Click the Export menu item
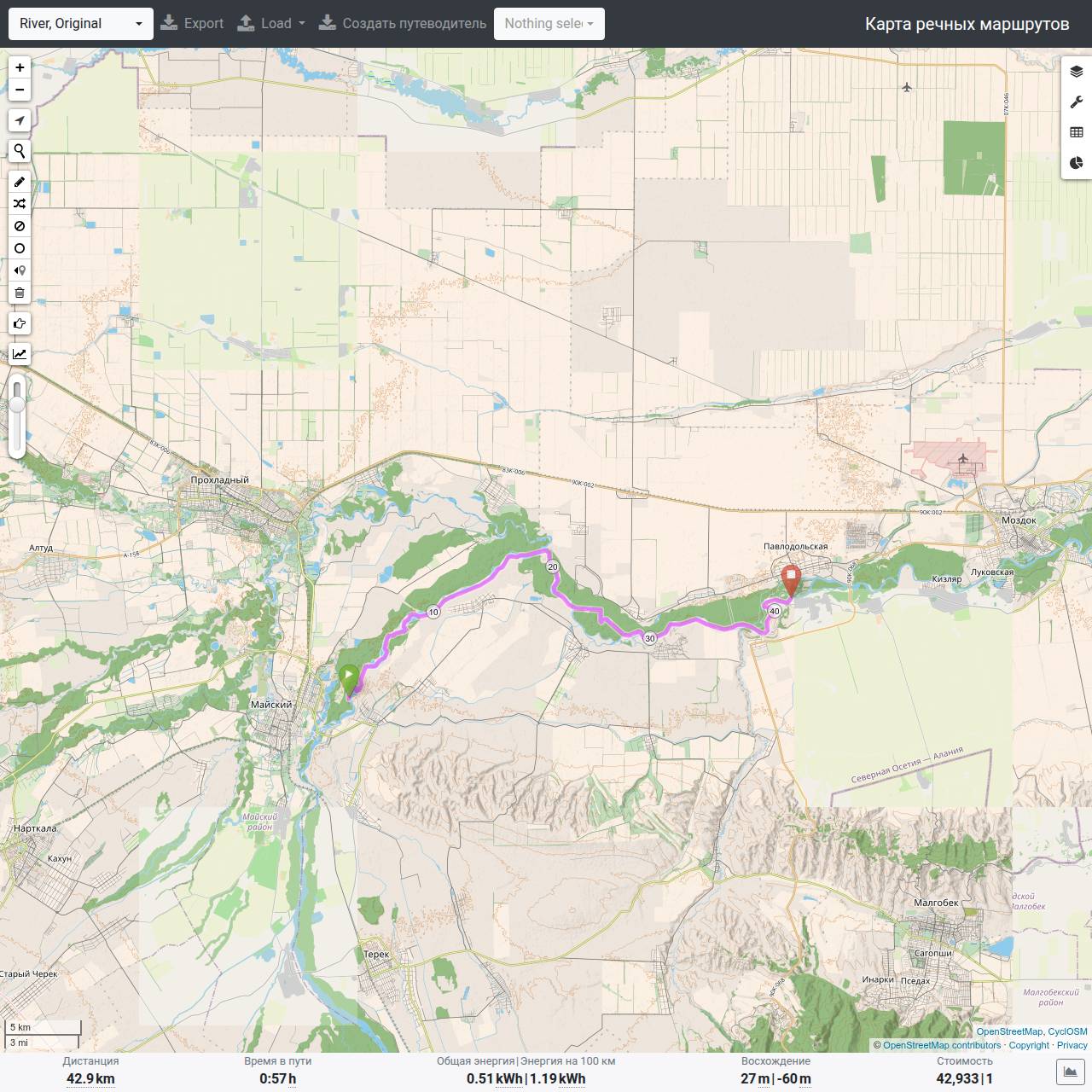 [x=192, y=24]
